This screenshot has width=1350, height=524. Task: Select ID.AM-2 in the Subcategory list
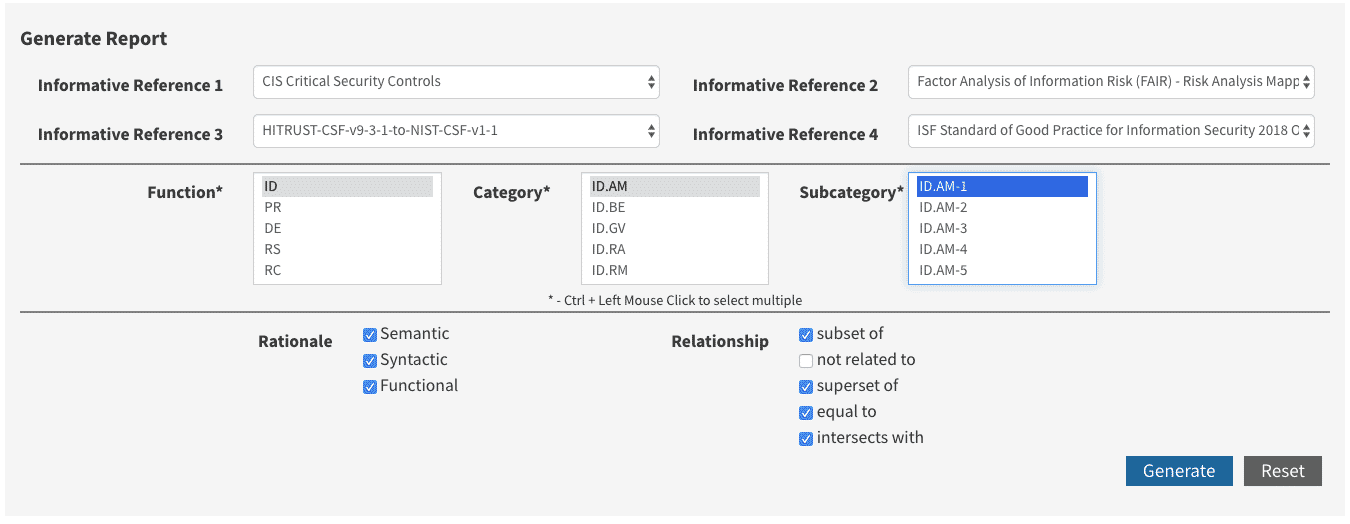click(x=1002, y=207)
